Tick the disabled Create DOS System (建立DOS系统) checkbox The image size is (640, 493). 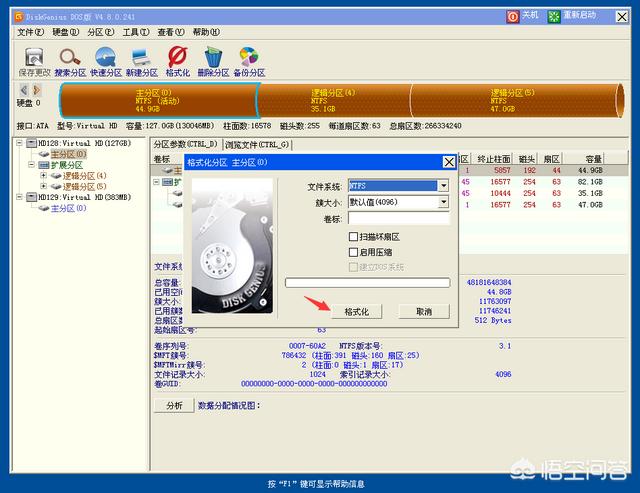(353, 267)
